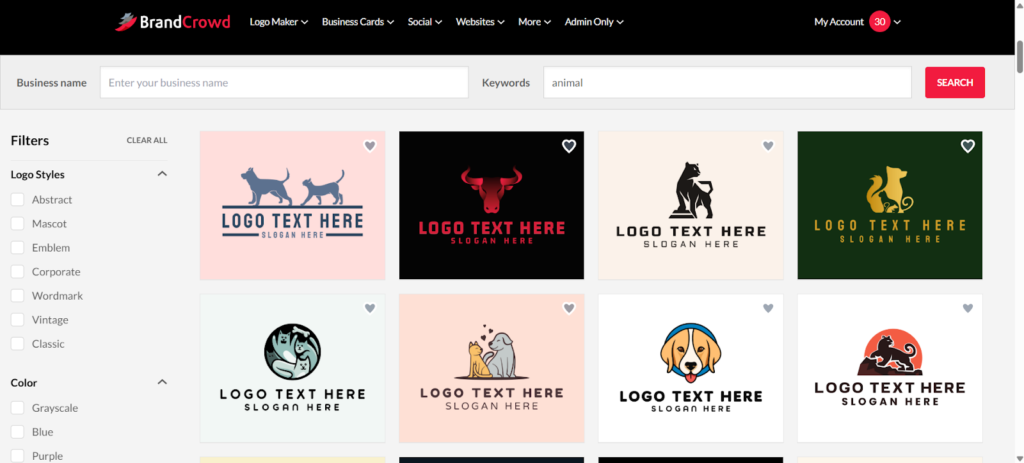Click heart on black panther logo
This screenshot has width=1024, height=463.
tap(768, 146)
